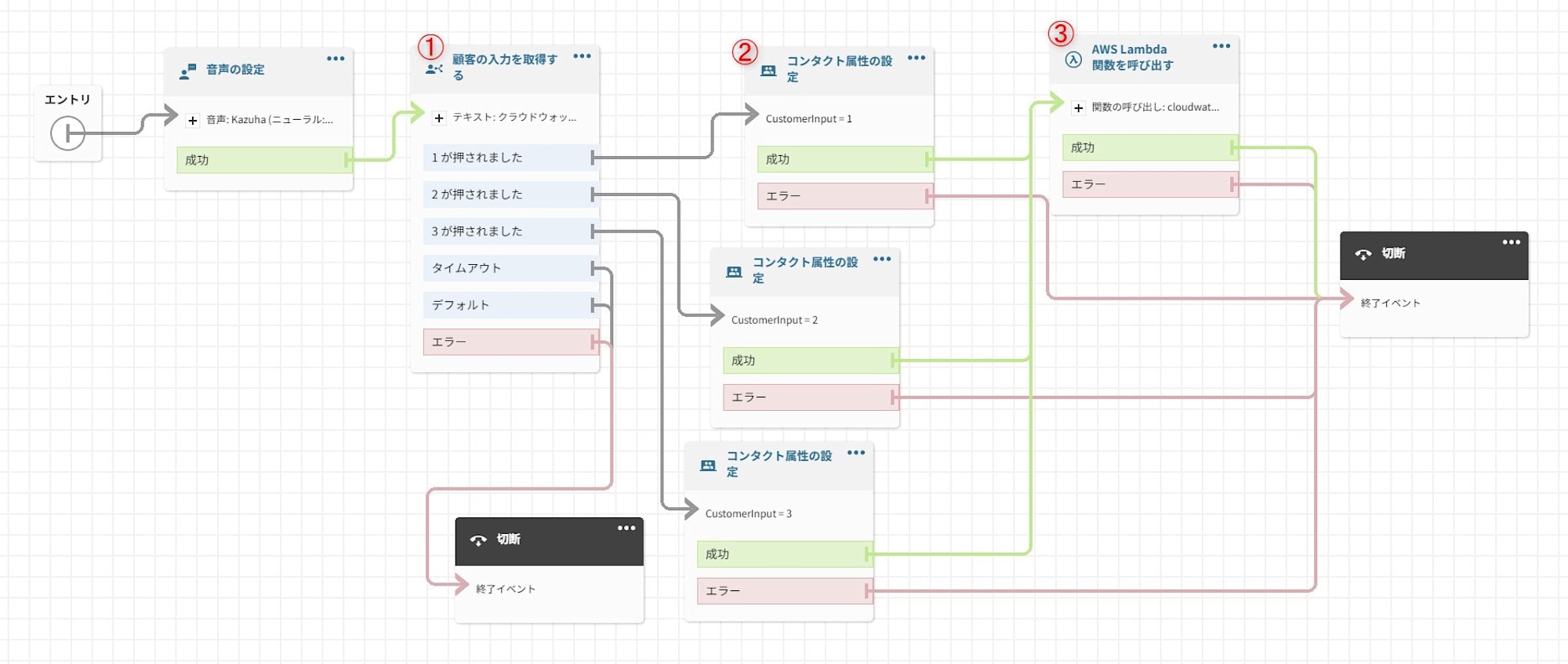Viewport: 1568px width, 664px height.
Task: Select the エラー branch under CustomerInput = 2
Action: [x=811, y=397]
